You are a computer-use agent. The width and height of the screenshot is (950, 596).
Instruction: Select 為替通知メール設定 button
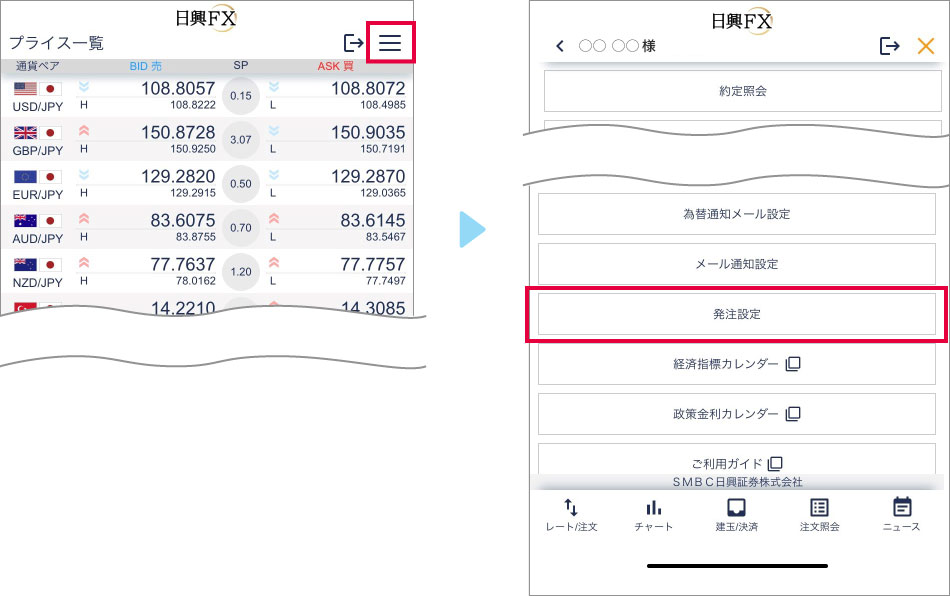click(x=737, y=214)
